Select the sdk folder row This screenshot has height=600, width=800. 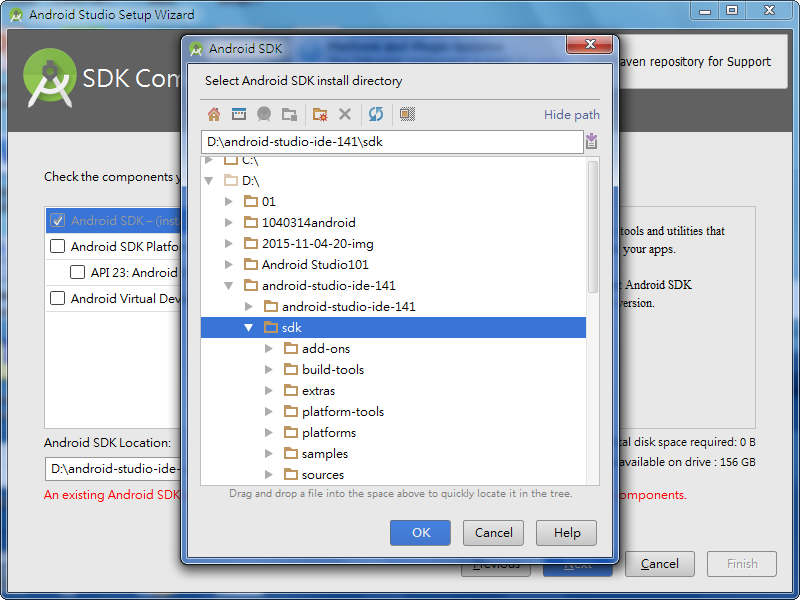click(x=393, y=328)
